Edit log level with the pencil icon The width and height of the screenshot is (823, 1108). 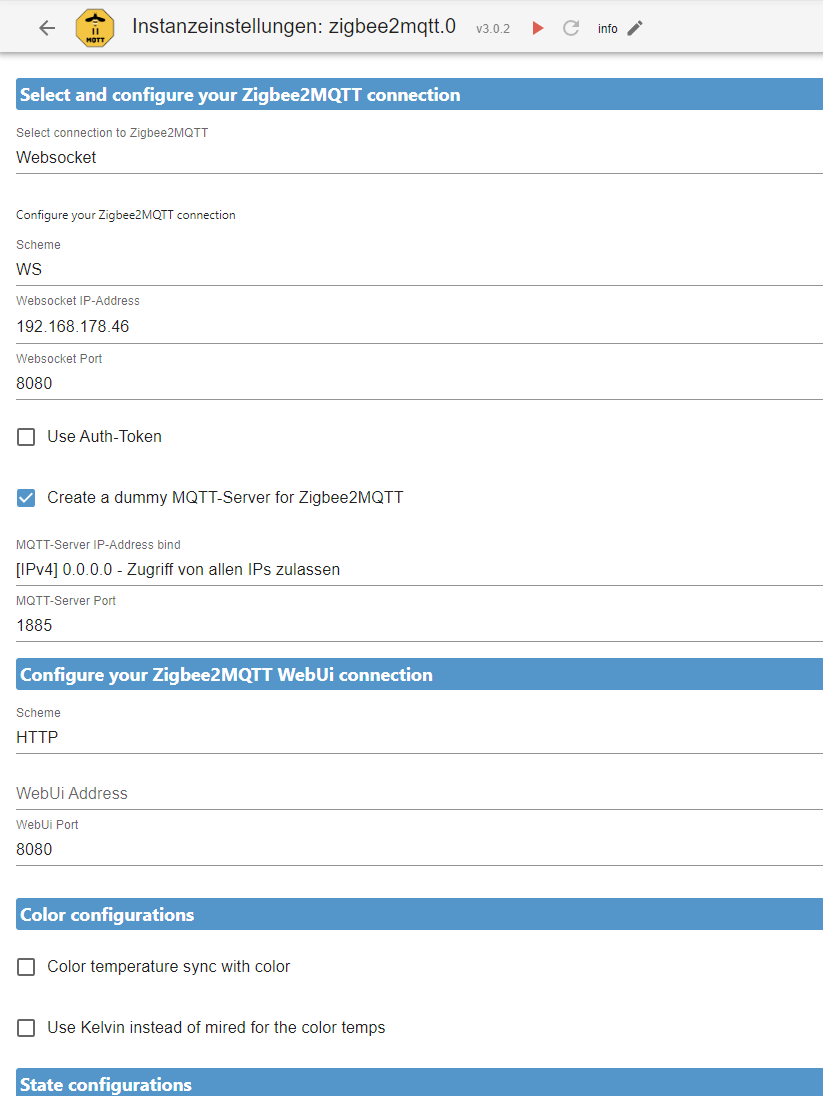point(635,28)
